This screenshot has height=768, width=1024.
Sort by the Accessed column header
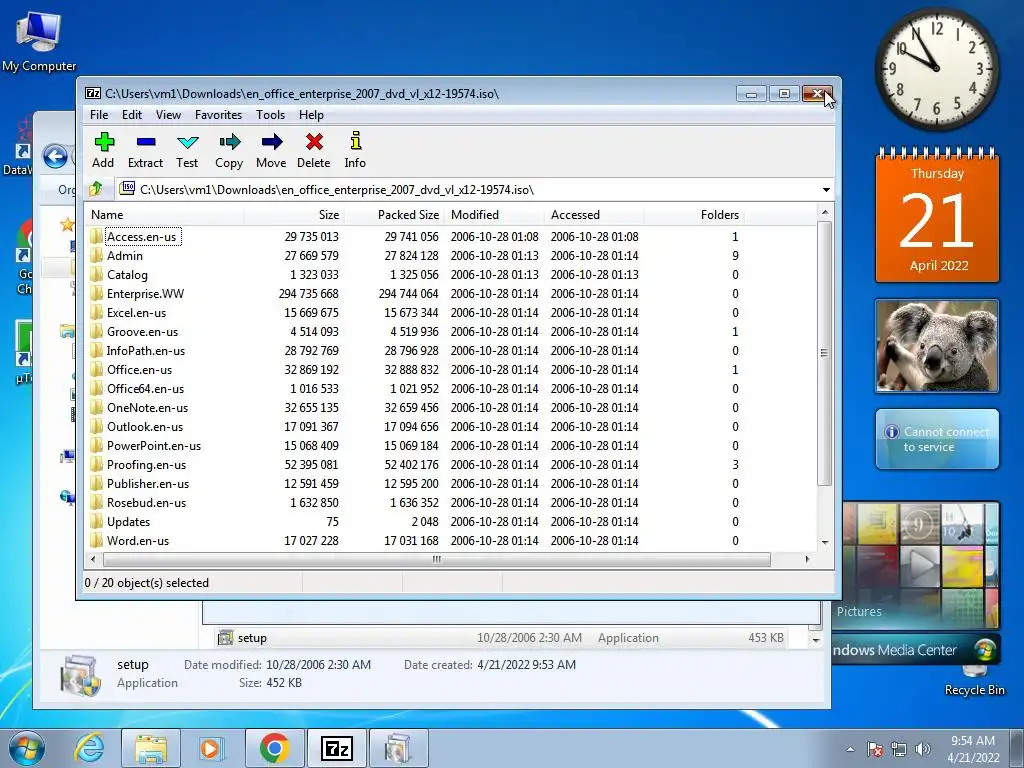coord(594,215)
